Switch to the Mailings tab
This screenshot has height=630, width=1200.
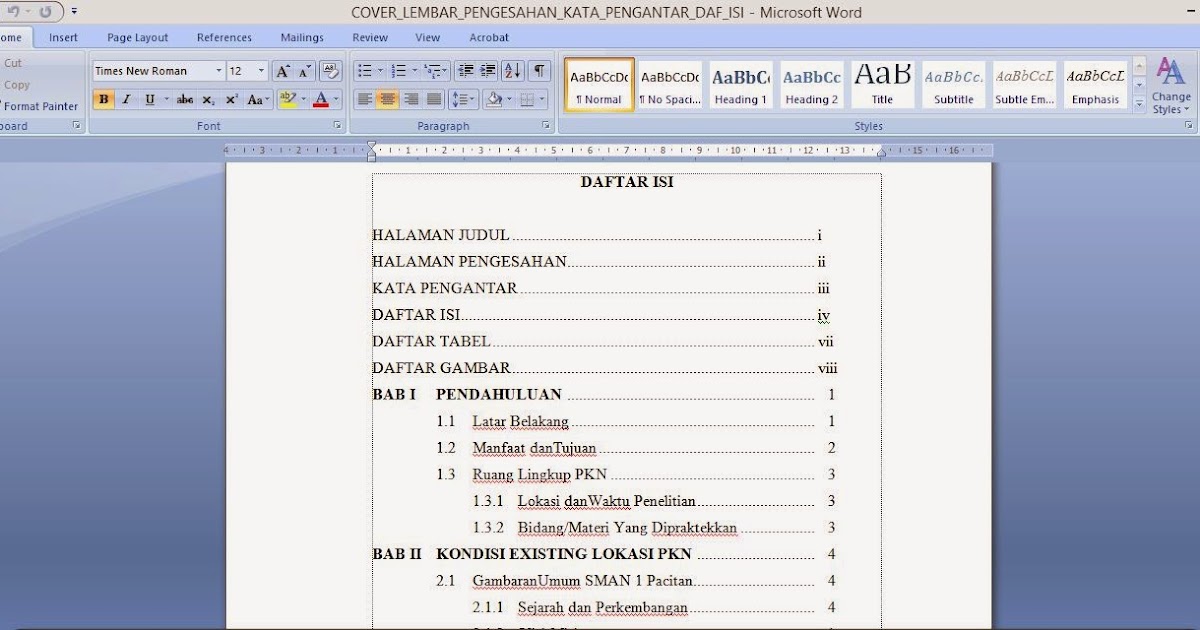[x=302, y=37]
